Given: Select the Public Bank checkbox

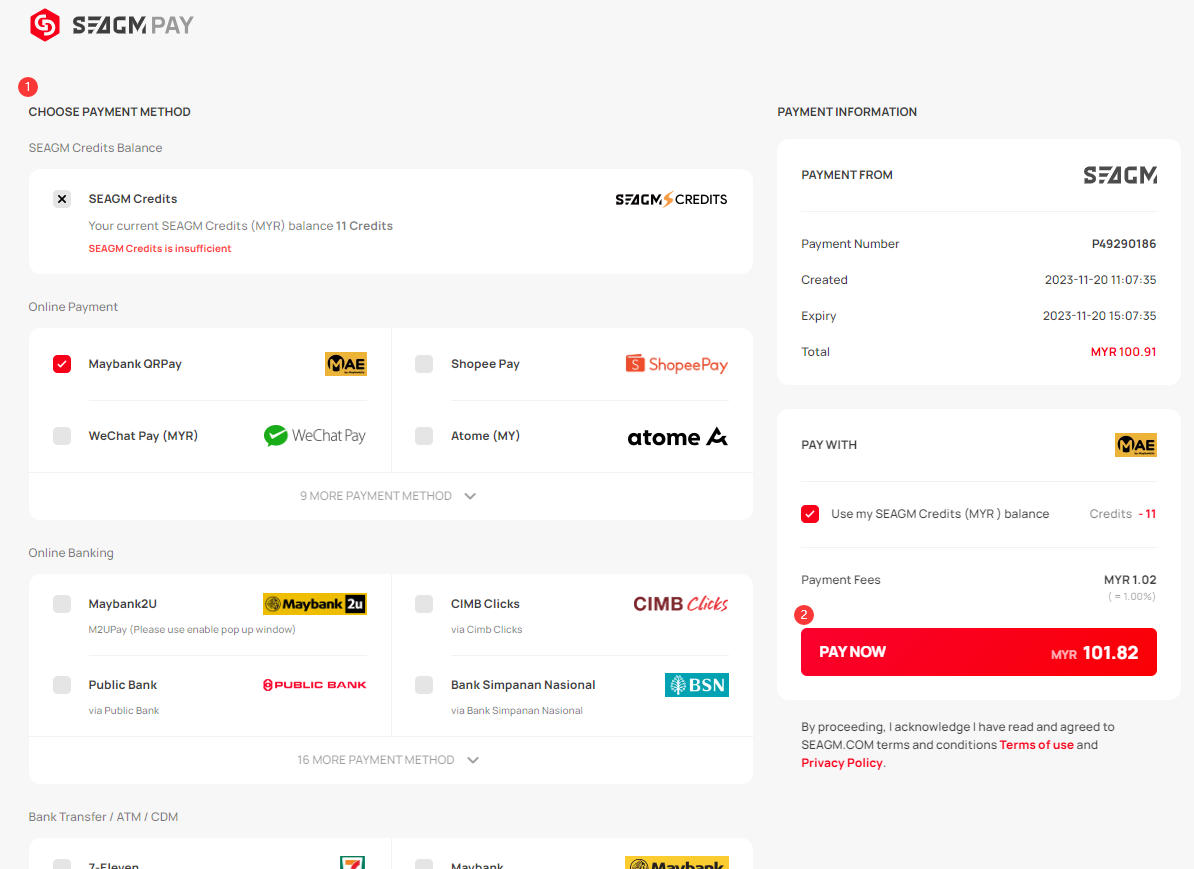Looking at the screenshot, I should pyautogui.click(x=62, y=685).
